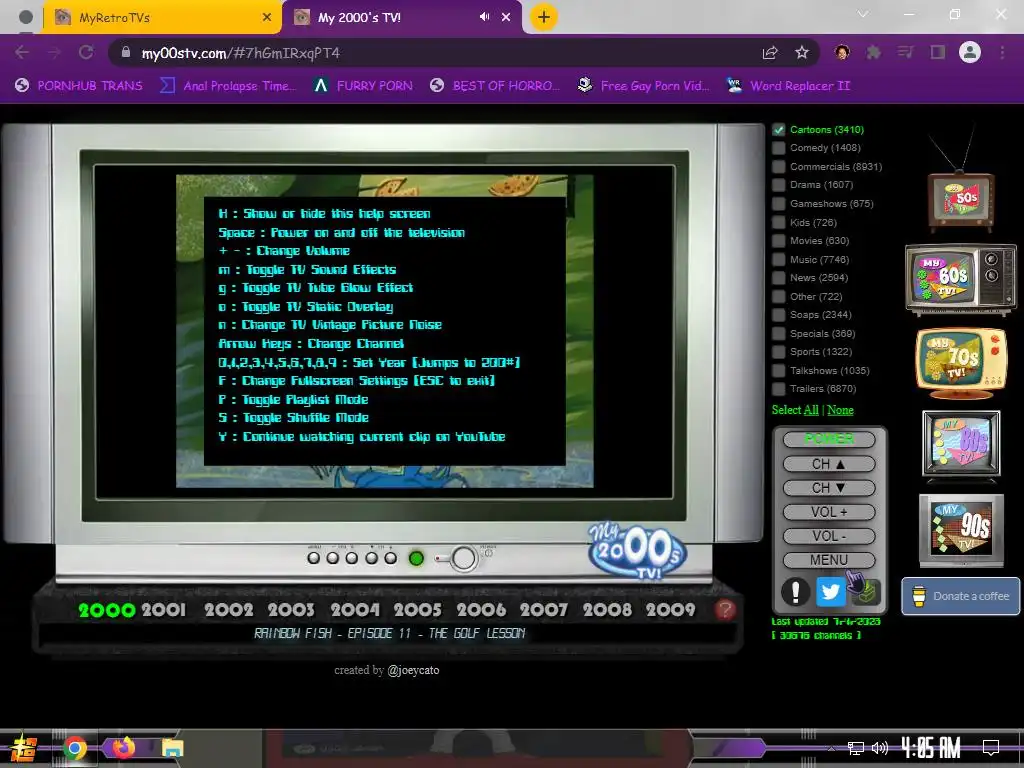Launch Firefox from the taskbar

pyautogui.click(x=123, y=747)
